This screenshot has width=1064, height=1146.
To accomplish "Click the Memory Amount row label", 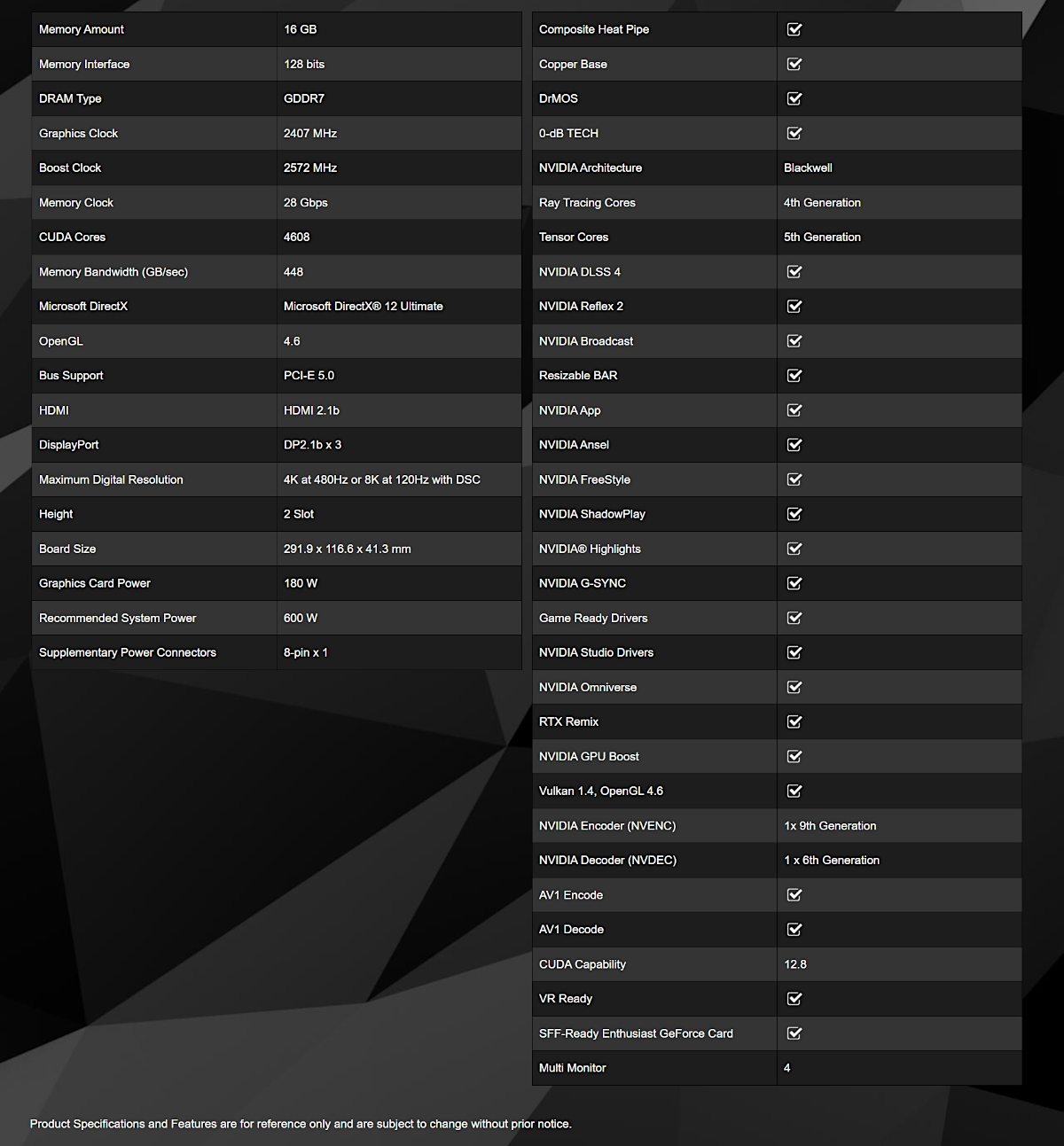I will tap(82, 29).
